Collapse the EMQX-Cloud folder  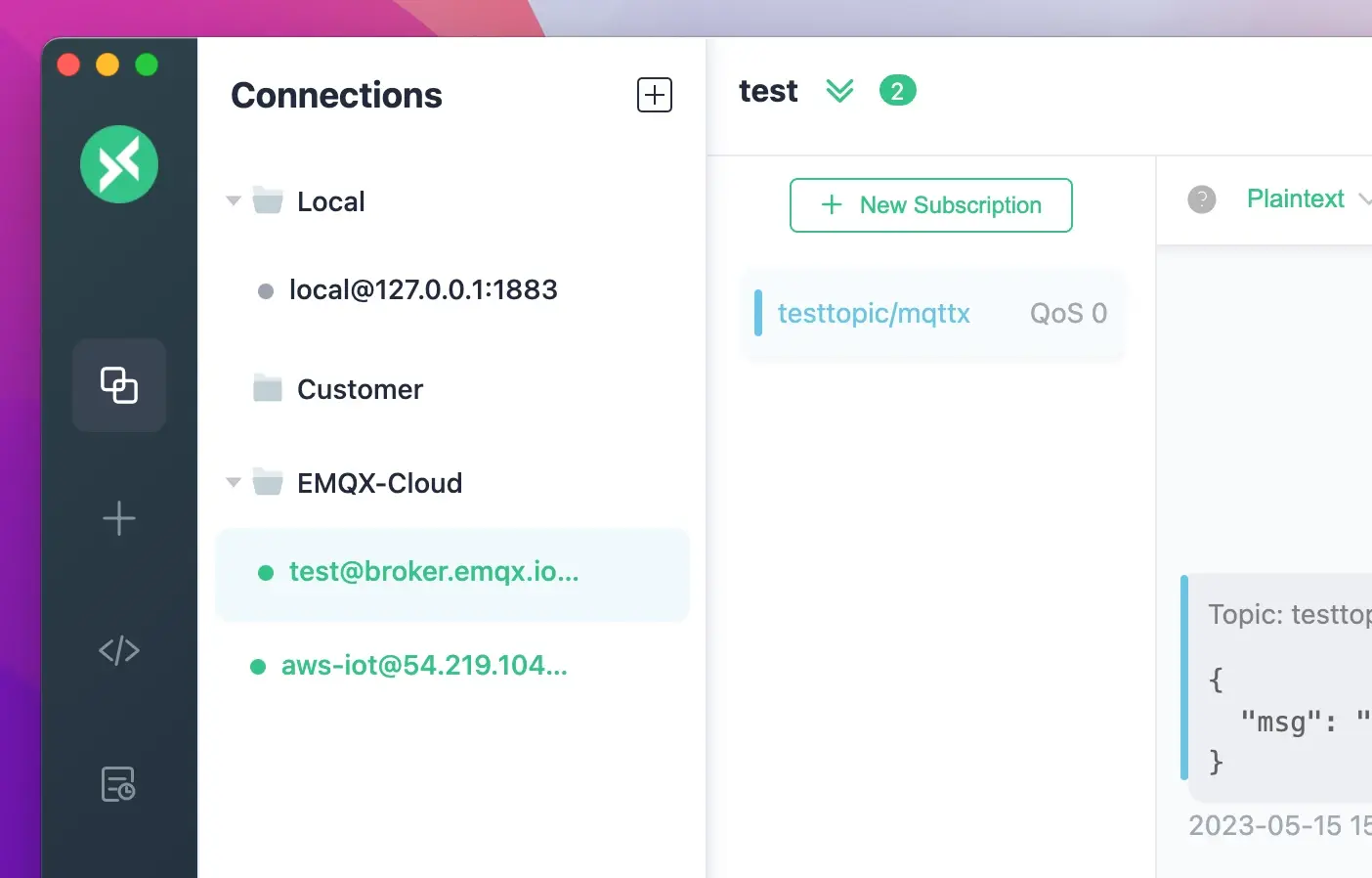pos(233,482)
